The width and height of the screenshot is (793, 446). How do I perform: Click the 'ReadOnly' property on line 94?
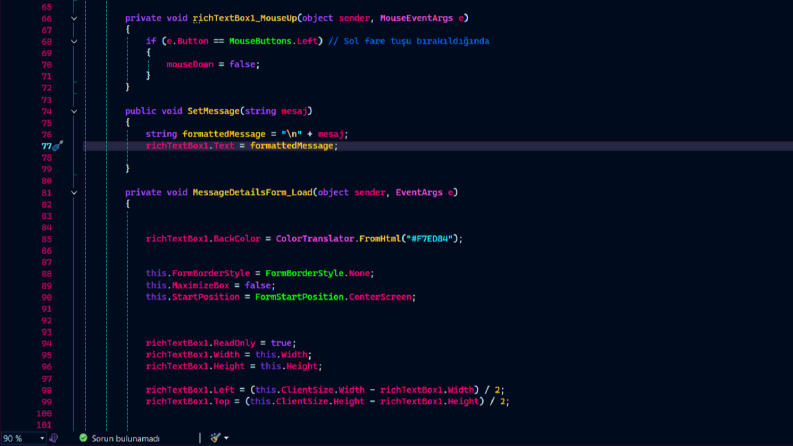234,343
